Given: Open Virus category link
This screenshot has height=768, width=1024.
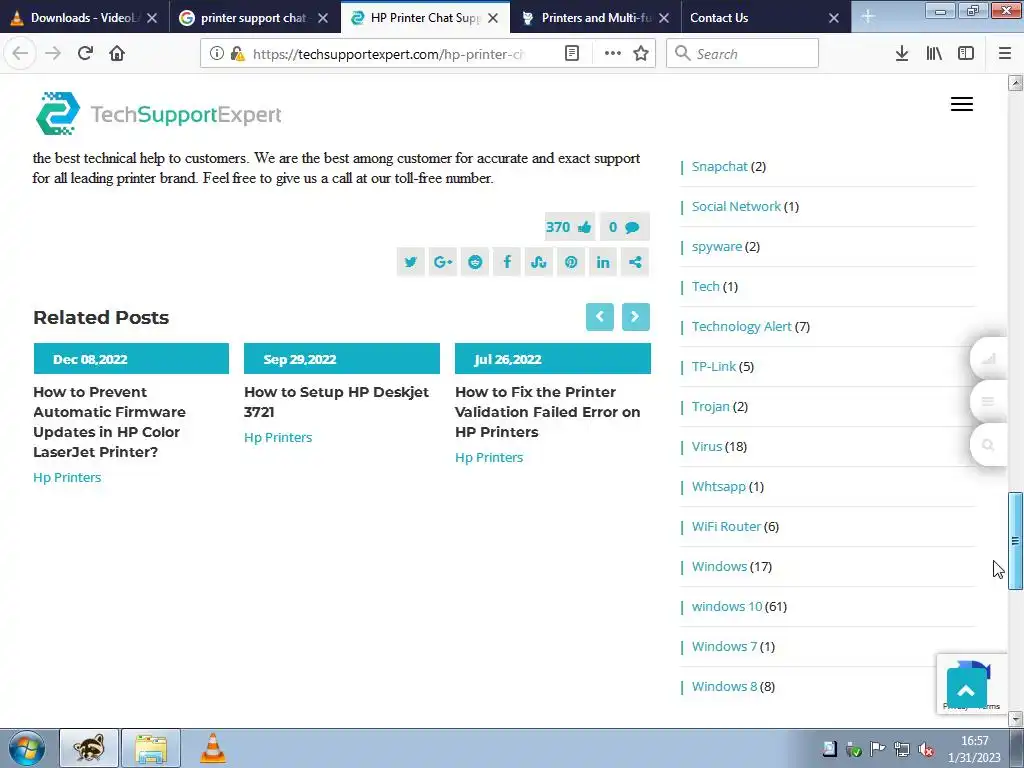Looking at the screenshot, I should point(707,446).
